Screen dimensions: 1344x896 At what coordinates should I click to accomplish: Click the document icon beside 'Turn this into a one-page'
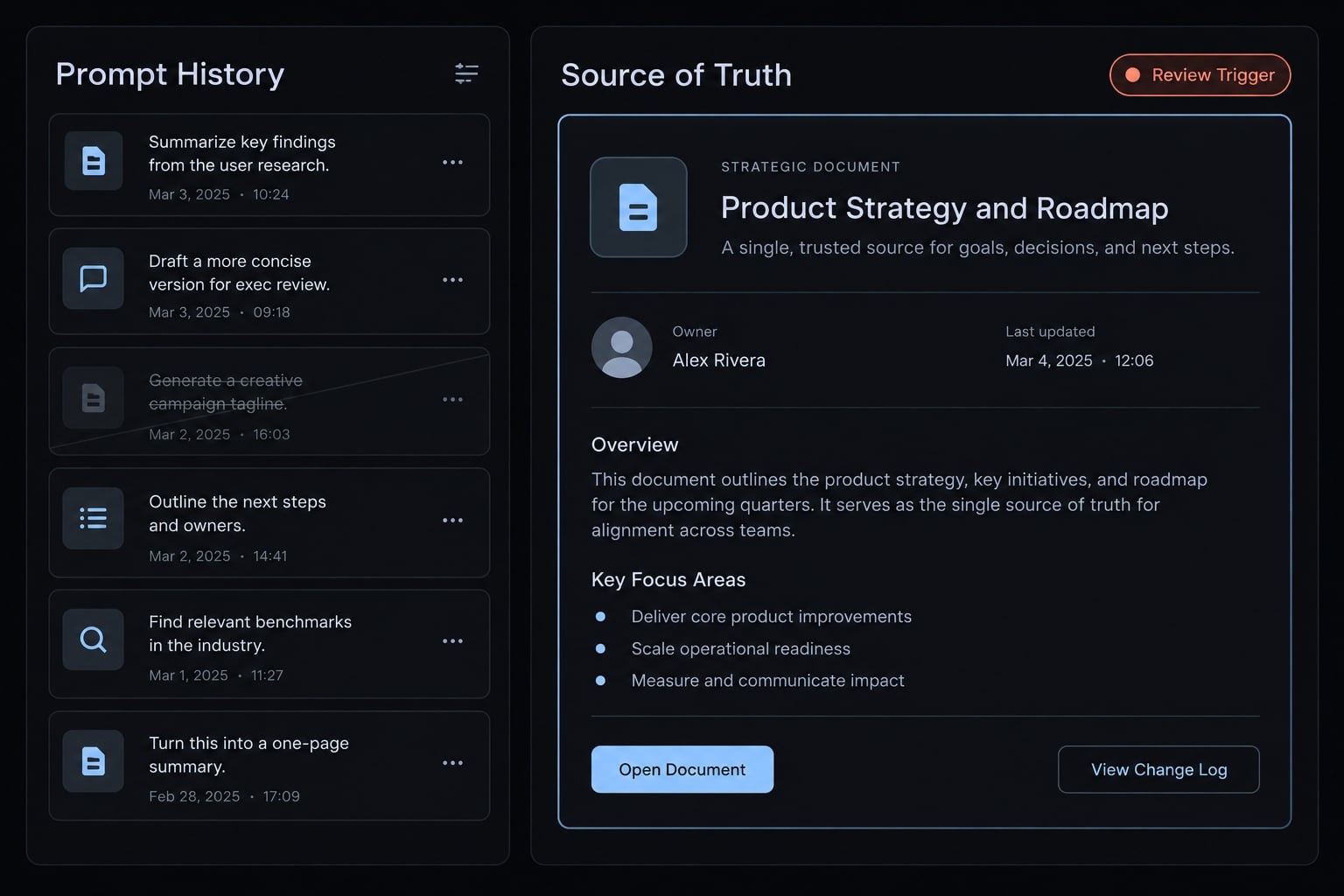tap(94, 761)
